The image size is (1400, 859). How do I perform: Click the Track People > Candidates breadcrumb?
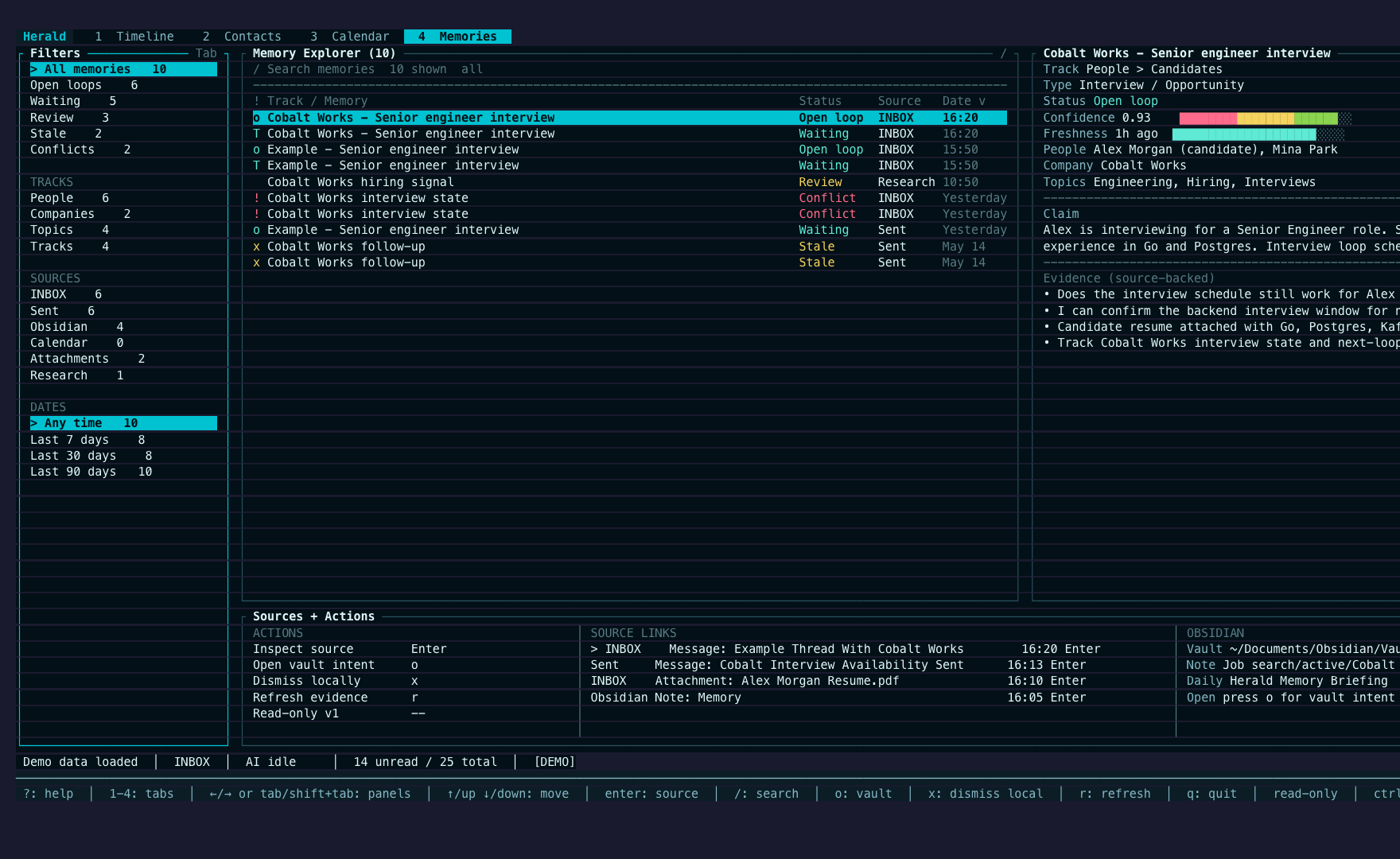pyautogui.click(x=1133, y=69)
